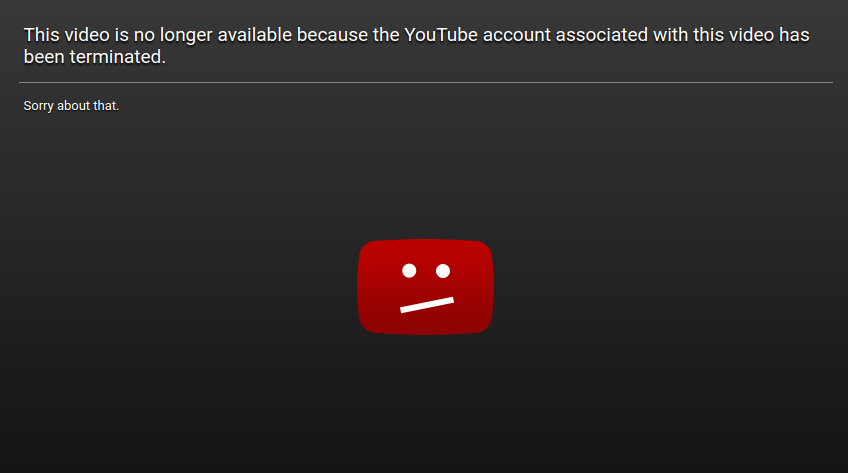Click the red sad YouTube face icon
This screenshot has height=473, width=848.
[426, 287]
